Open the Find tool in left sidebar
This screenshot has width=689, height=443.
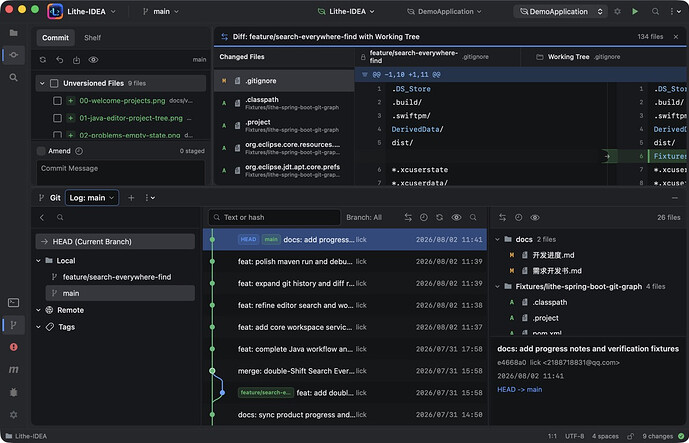(x=14, y=78)
